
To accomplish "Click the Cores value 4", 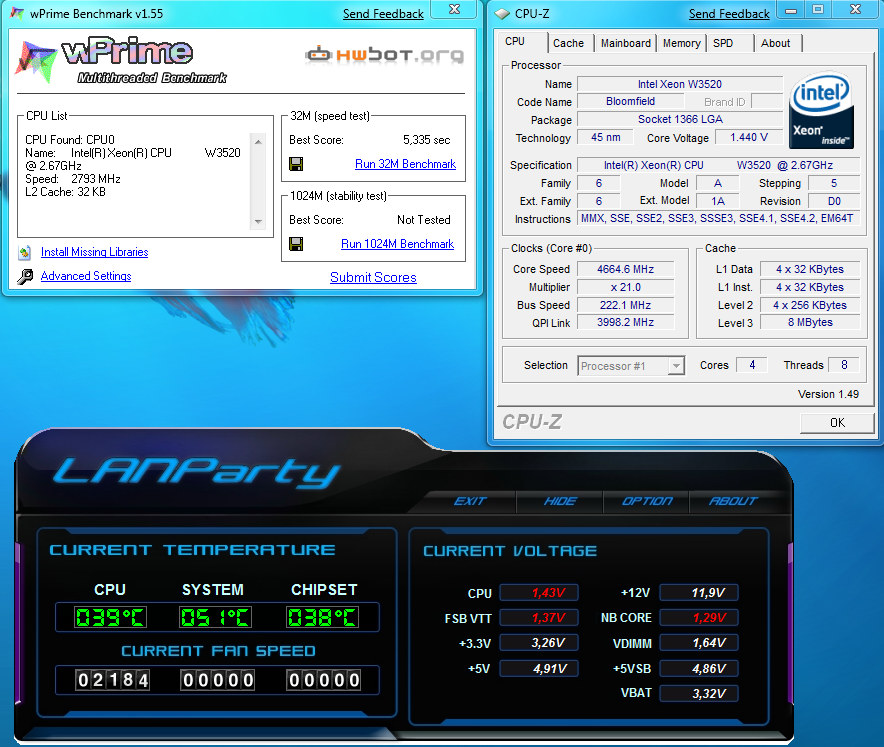I will 752,365.
